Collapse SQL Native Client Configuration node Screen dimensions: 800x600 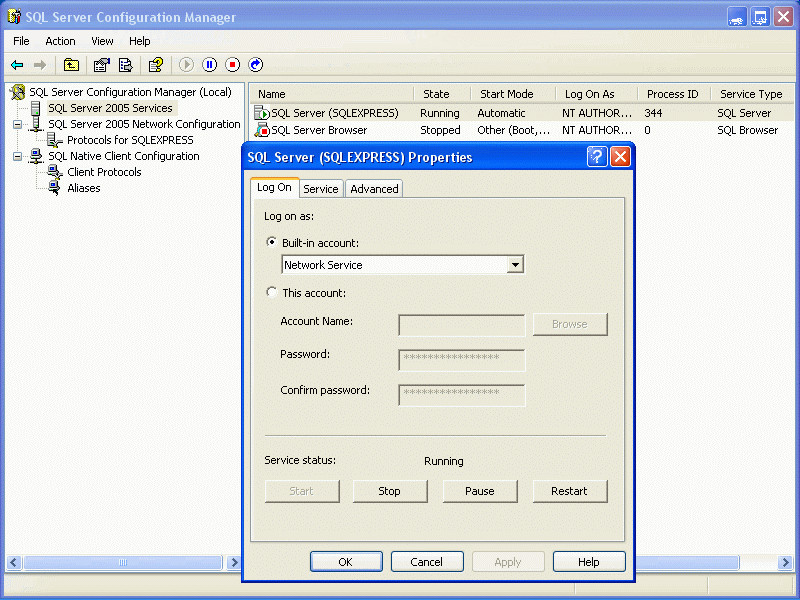coord(17,156)
